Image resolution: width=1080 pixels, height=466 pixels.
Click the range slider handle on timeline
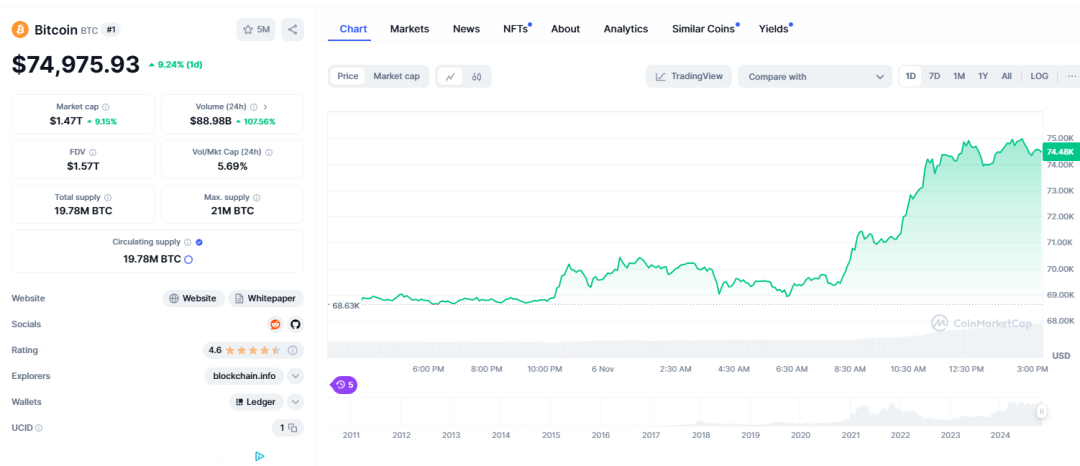(1041, 411)
